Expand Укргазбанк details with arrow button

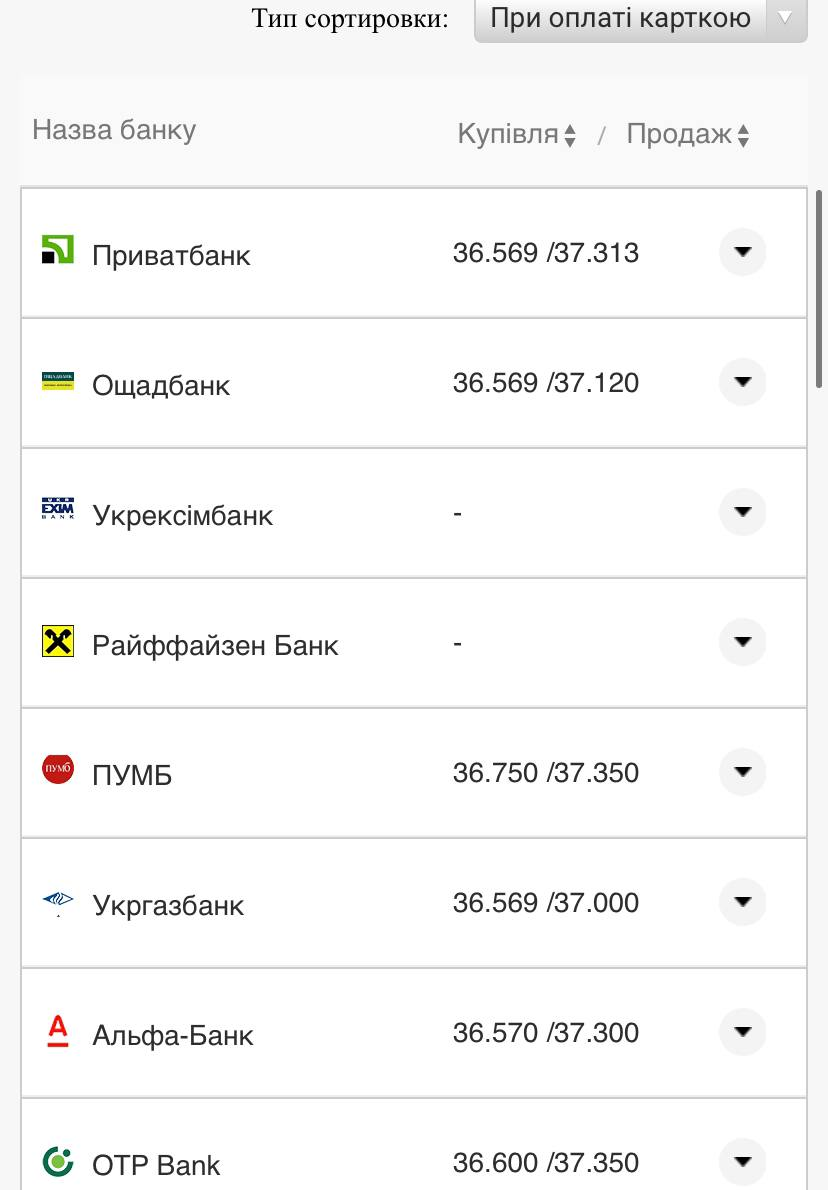(x=742, y=902)
